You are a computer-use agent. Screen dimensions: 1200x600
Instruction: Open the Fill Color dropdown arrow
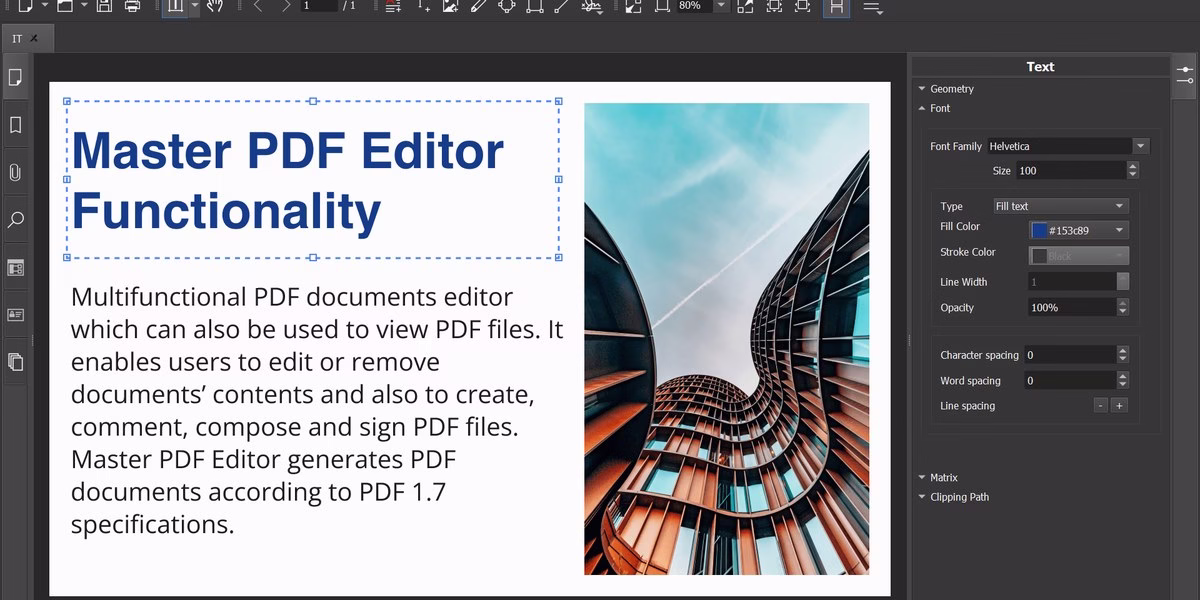pos(1120,230)
